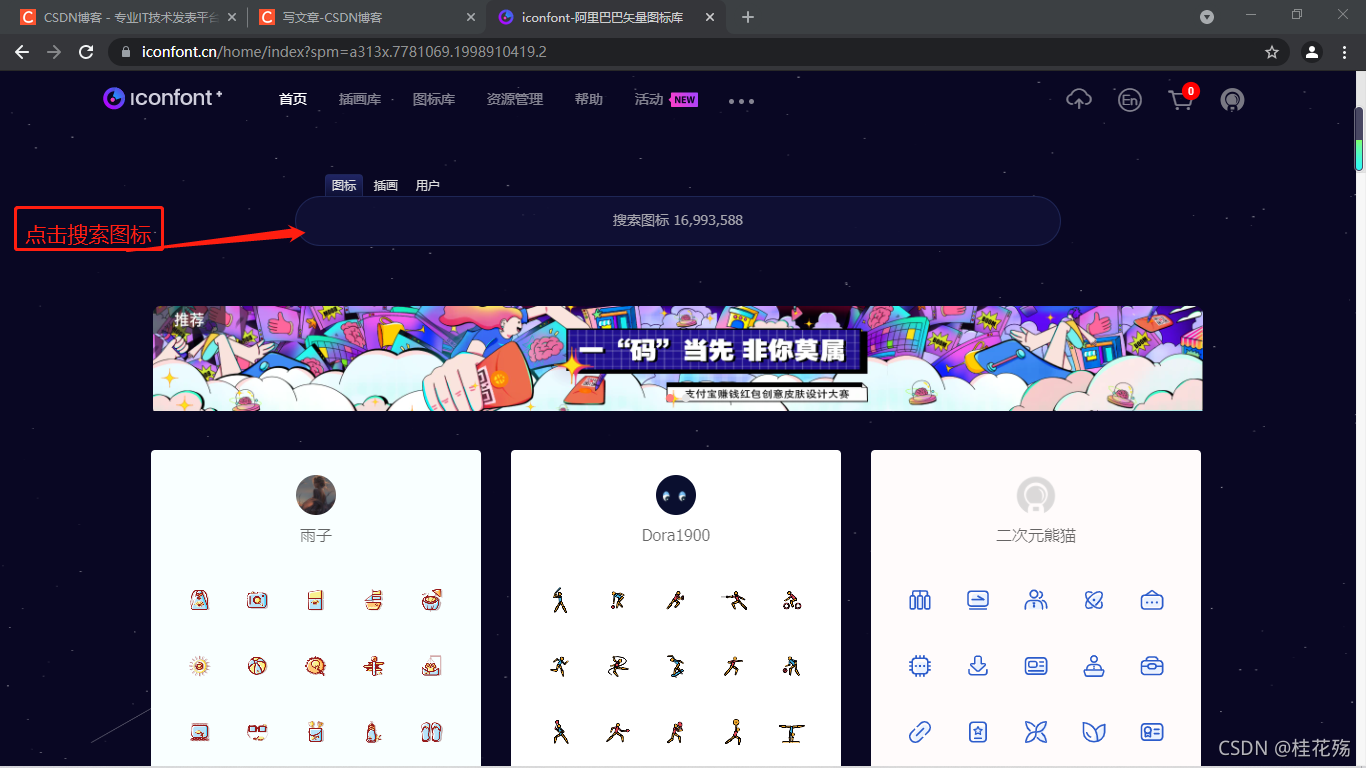The image size is (1366, 768).
Task: Open Chrome profile button
Action: pos(1312,52)
